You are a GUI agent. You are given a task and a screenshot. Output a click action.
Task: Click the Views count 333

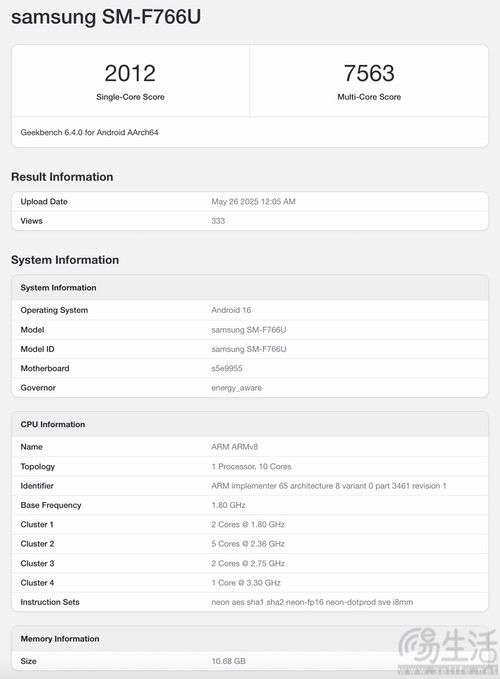click(x=218, y=221)
